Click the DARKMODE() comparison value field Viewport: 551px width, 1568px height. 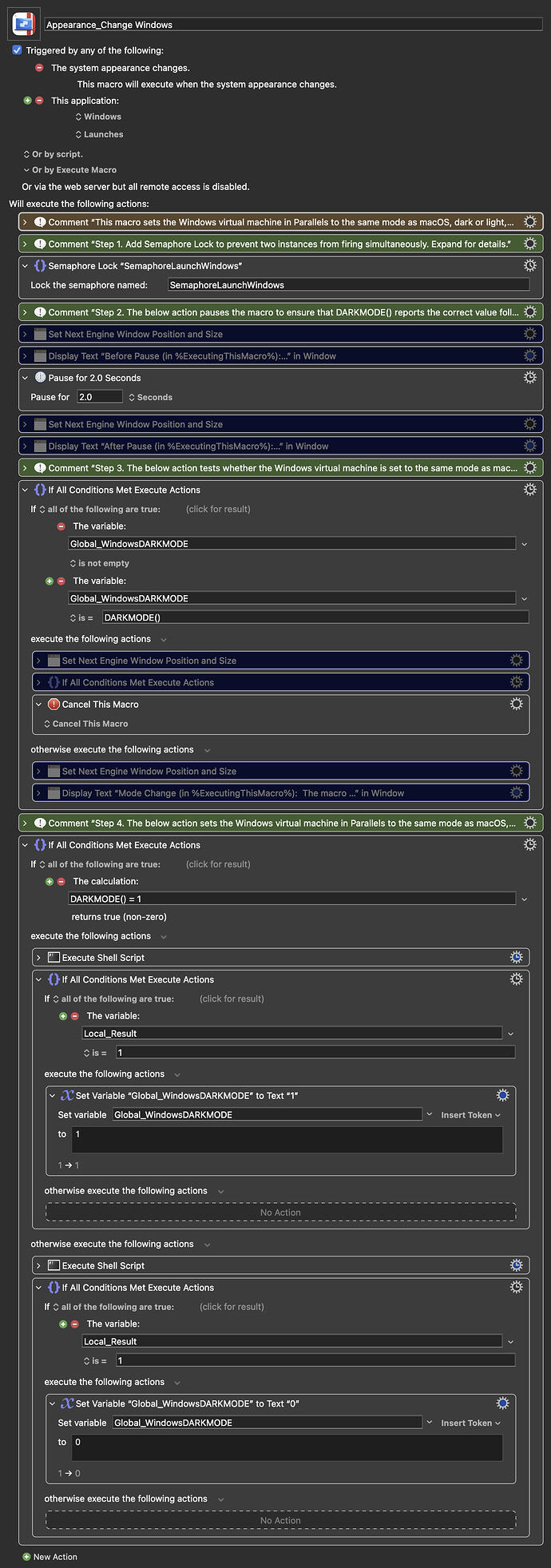315,617
